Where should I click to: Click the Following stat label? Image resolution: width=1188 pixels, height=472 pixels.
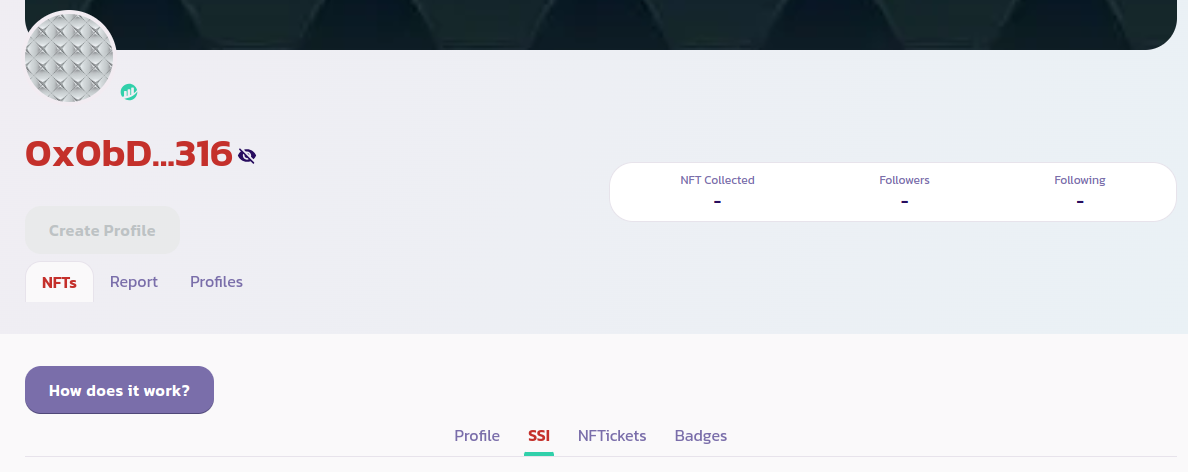(1080, 180)
